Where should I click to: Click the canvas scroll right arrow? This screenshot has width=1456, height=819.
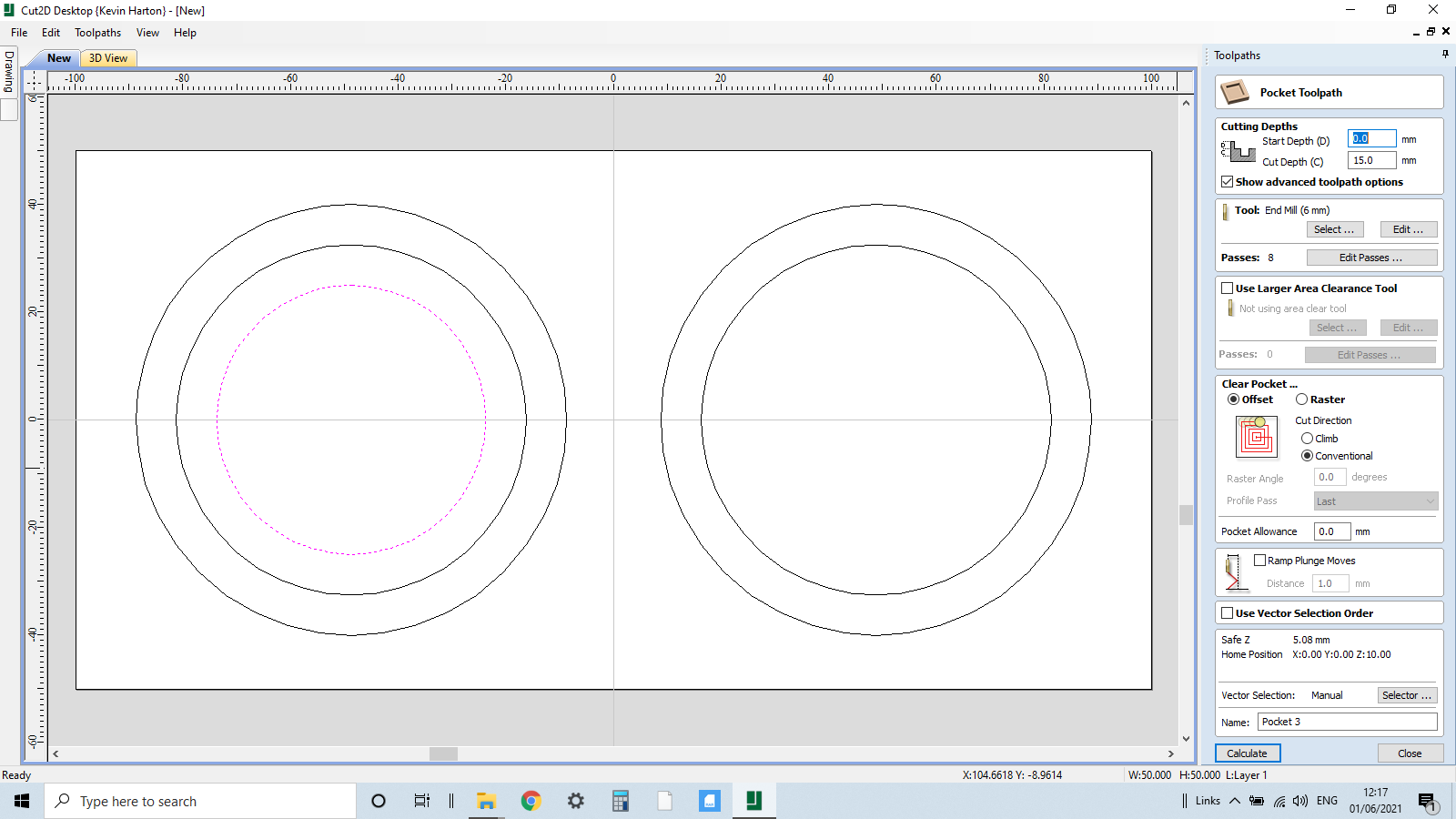click(1171, 753)
